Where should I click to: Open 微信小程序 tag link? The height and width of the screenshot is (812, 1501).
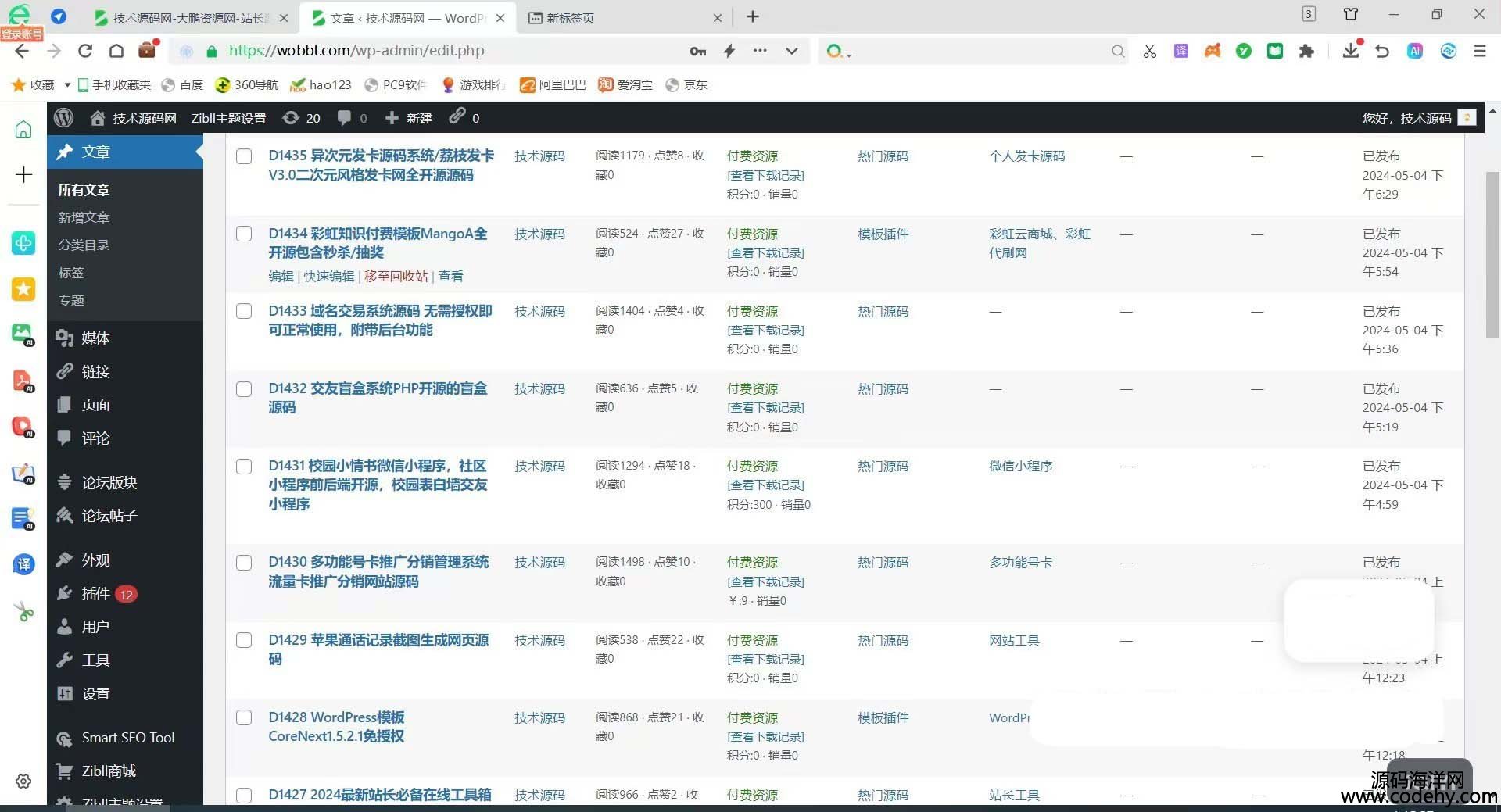(1020, 467)
